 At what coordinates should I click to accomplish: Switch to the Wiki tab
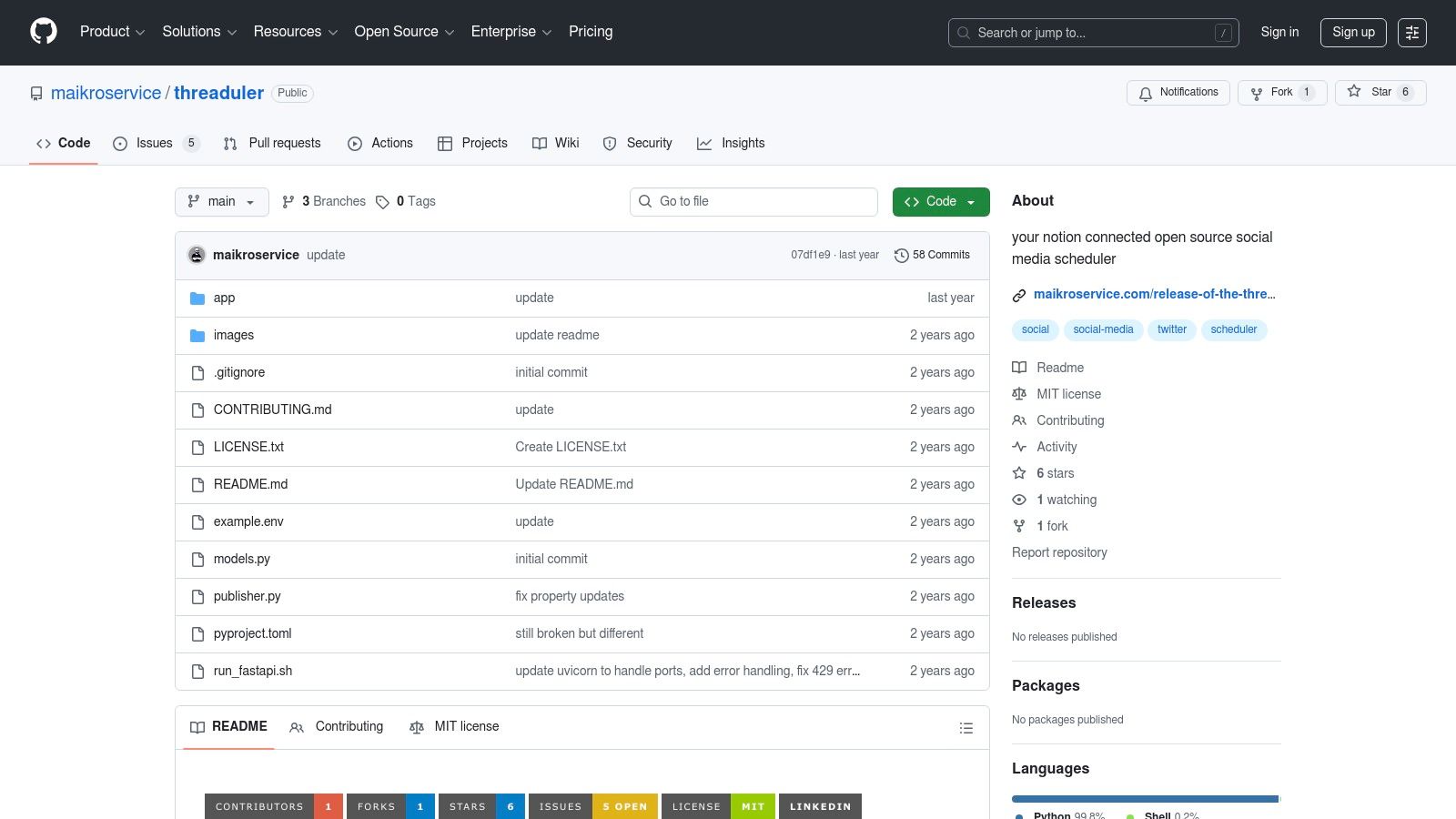click(556, 144)
